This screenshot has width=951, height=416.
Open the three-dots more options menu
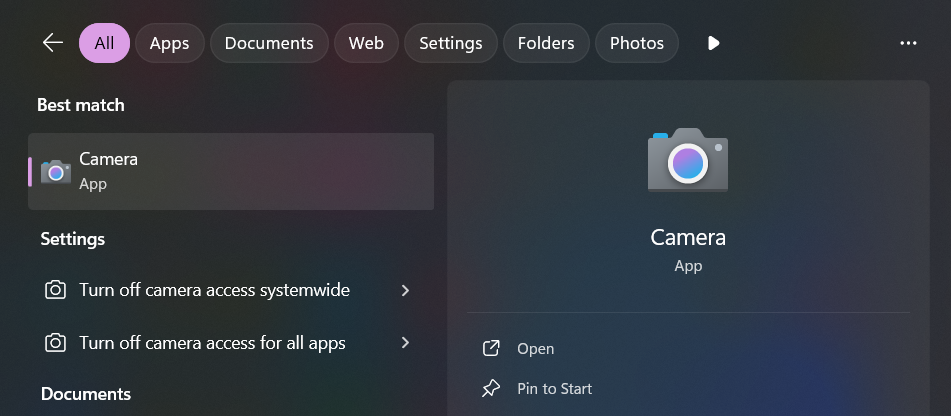point(908,43)
